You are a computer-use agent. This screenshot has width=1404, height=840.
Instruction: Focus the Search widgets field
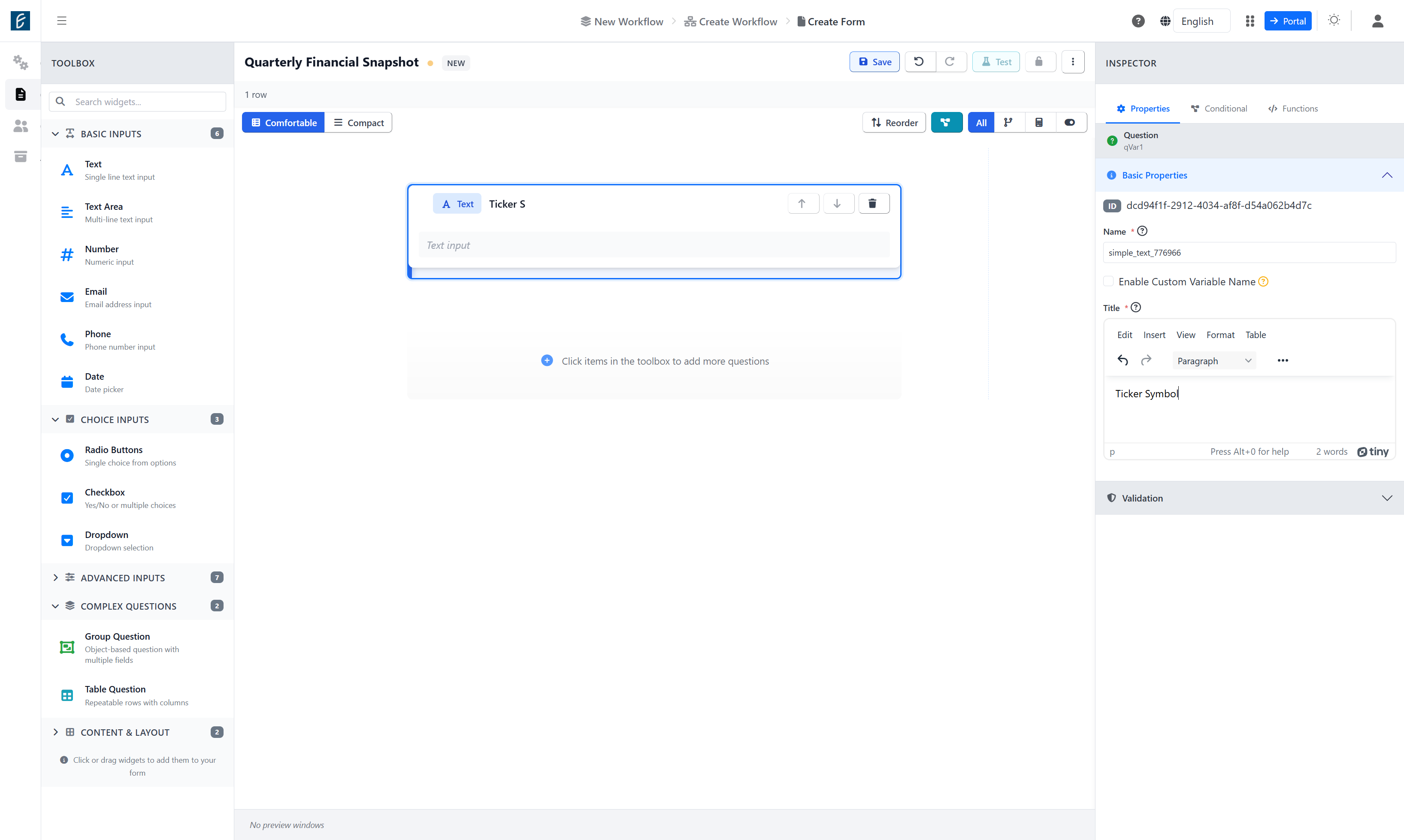[x=138, y=101]
